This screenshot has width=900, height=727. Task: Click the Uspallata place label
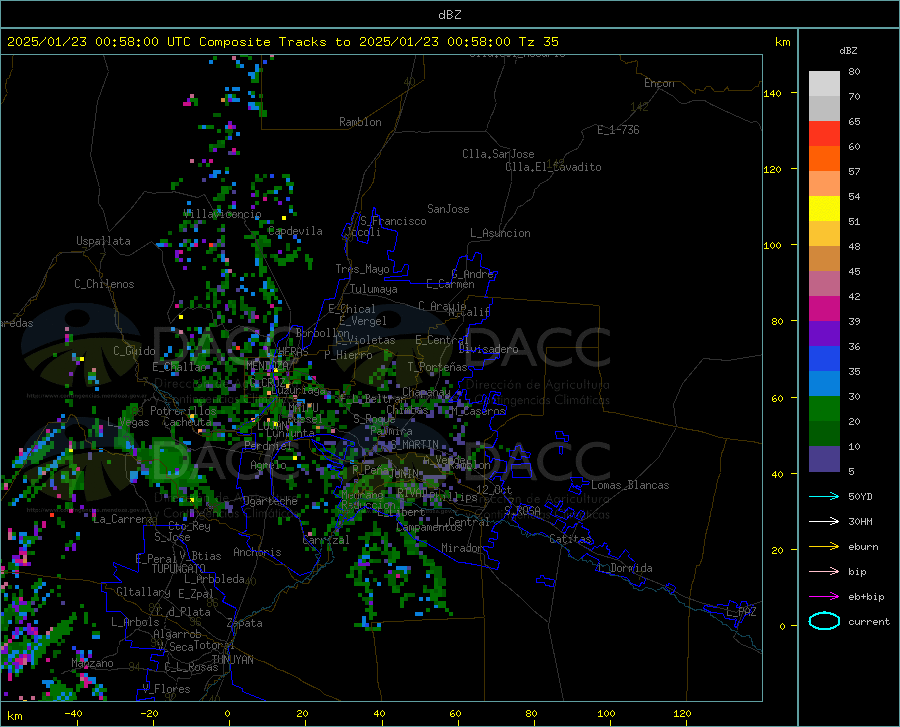(103, 241)
